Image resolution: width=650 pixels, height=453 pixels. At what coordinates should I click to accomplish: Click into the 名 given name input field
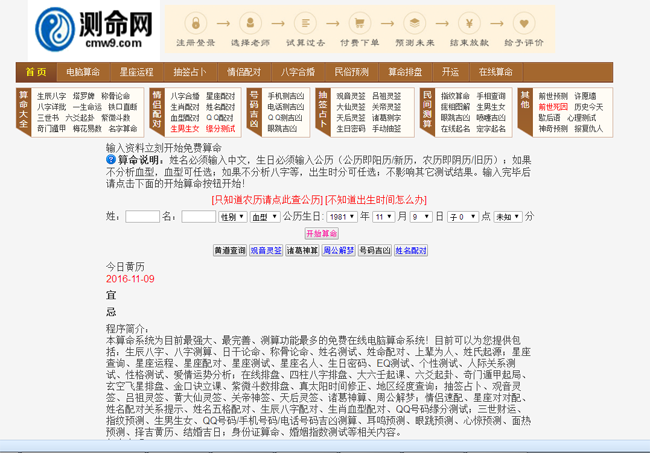tap(199, 217)
